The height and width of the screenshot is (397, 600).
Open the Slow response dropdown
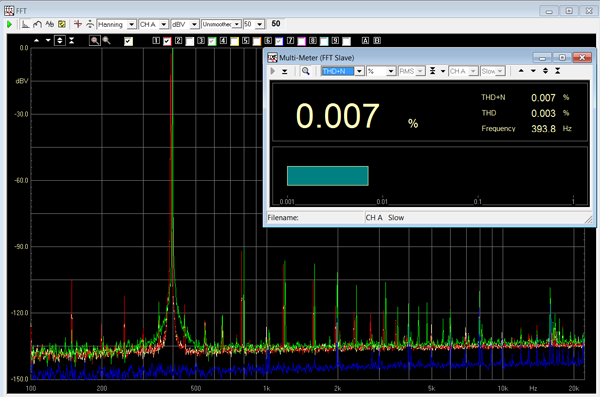click(500, 71)
